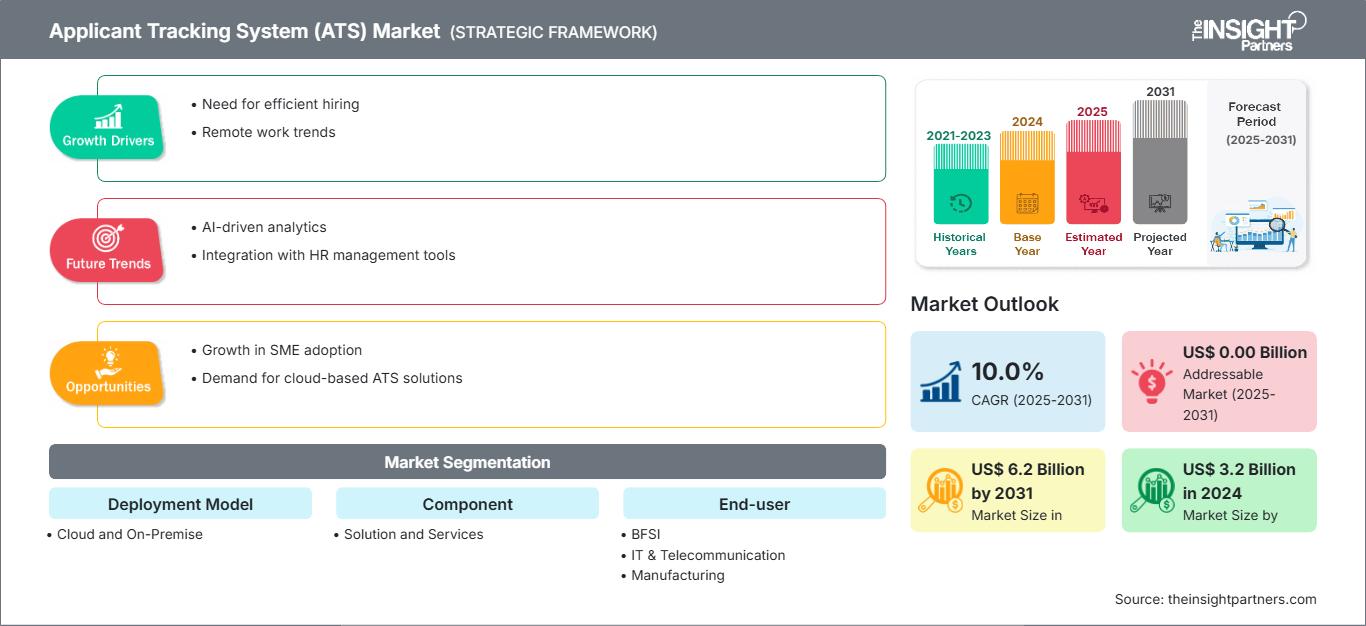Viewport: 1366px width, 626px height.
Task: Click the Growth Drivers bar chart icon
Action: tap(108, 116)
